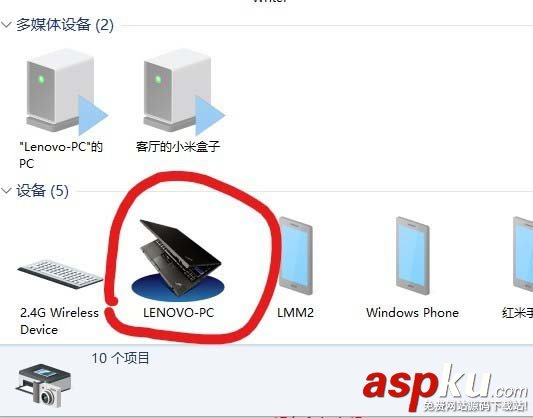Select the partially visible 红米 phone icon
This screenshot has height=418, width=533.
click(x=523, y=254)
